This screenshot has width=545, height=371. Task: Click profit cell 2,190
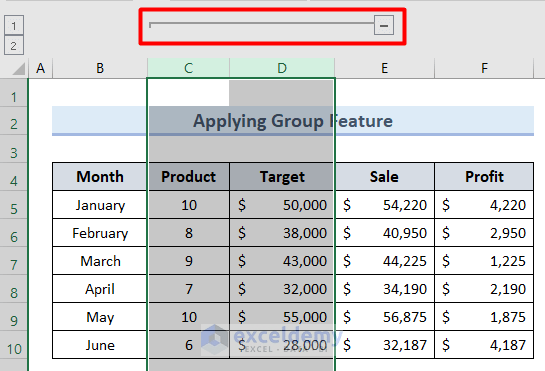[484, 289]
